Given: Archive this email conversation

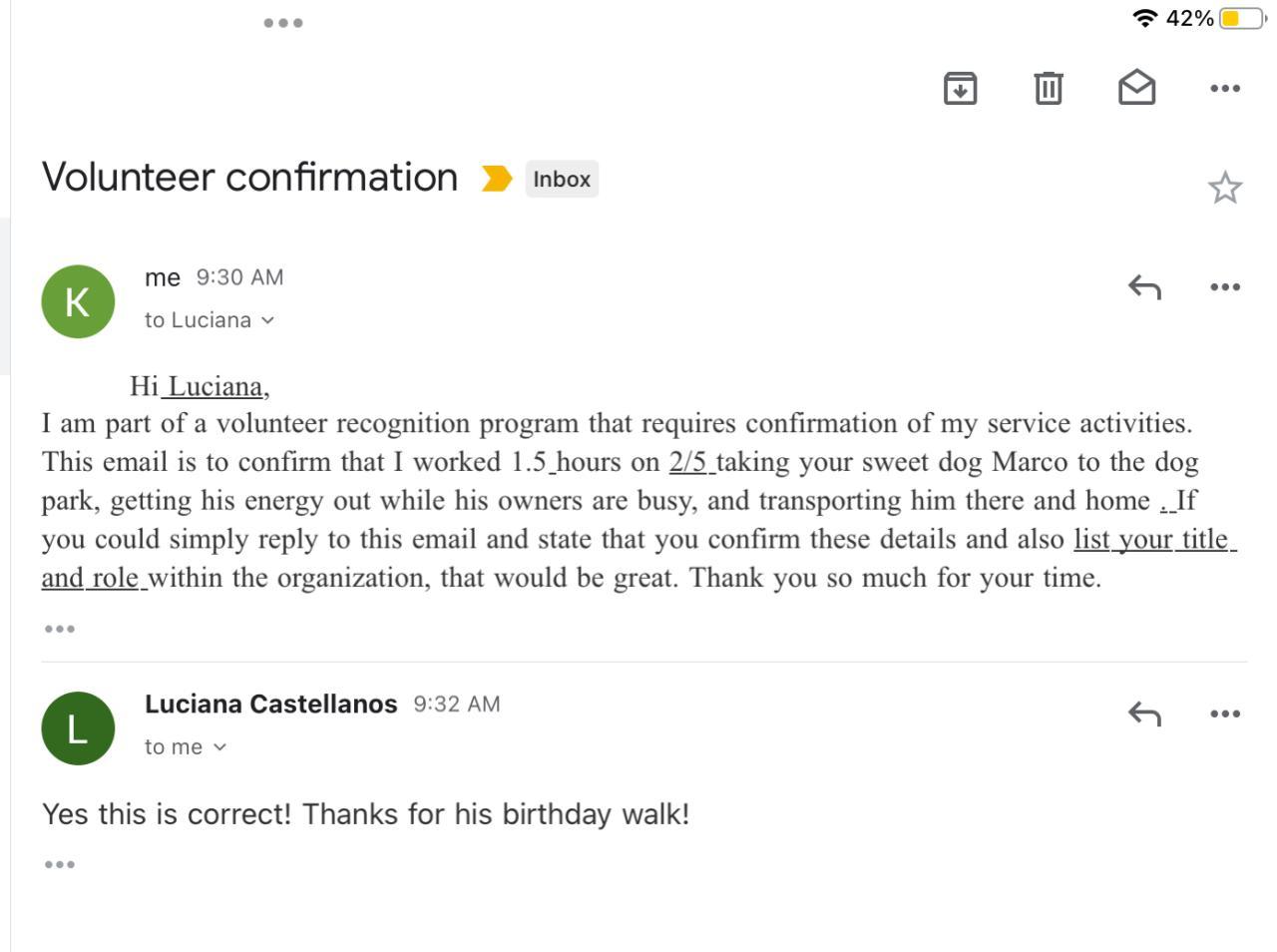Looking at the screenshot, I should tap(960, 89).
